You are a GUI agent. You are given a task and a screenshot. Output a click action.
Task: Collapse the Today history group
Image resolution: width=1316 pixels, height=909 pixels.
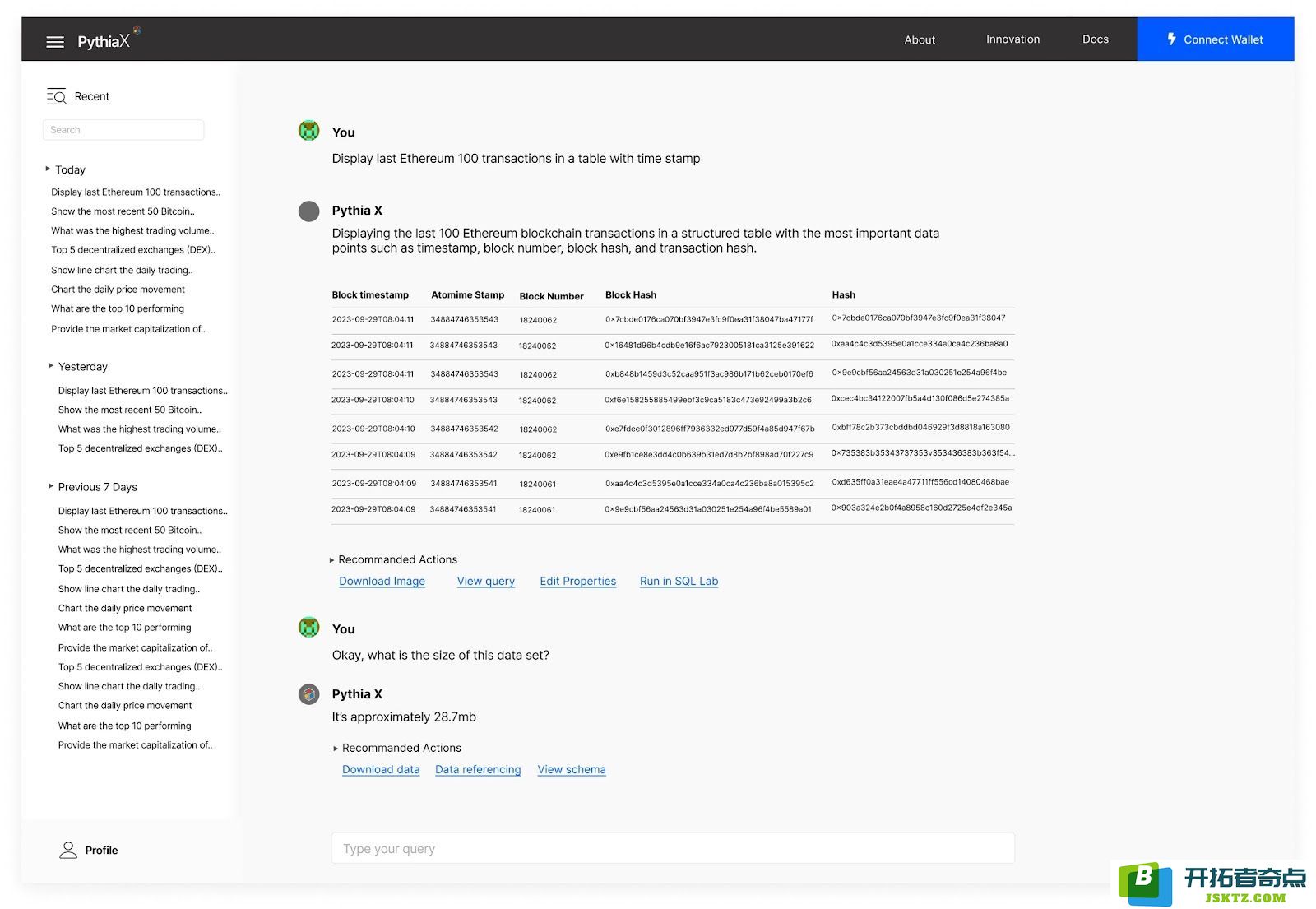(48, 169)
